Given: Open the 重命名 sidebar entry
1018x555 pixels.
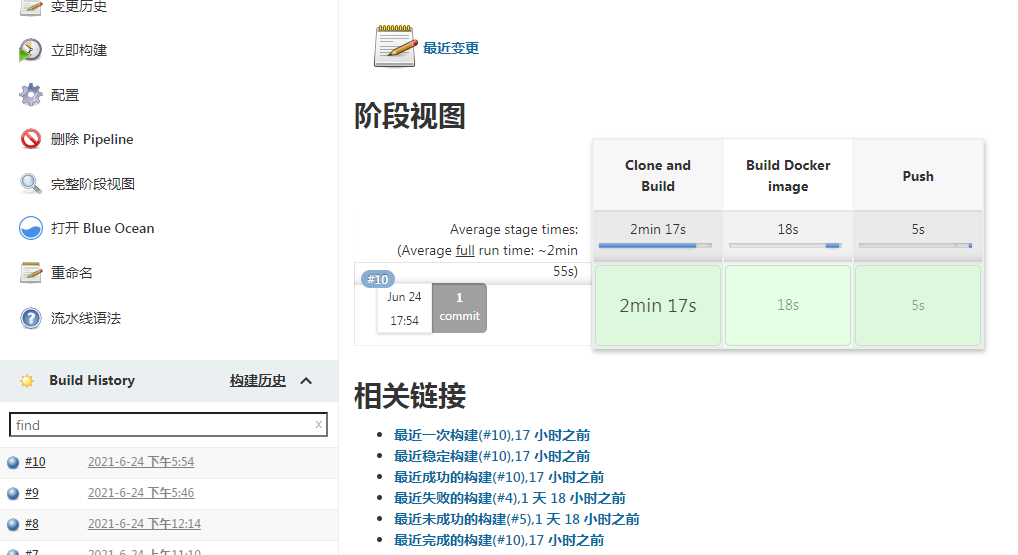Looking at the screenshot, I should (x=71, y=273).
